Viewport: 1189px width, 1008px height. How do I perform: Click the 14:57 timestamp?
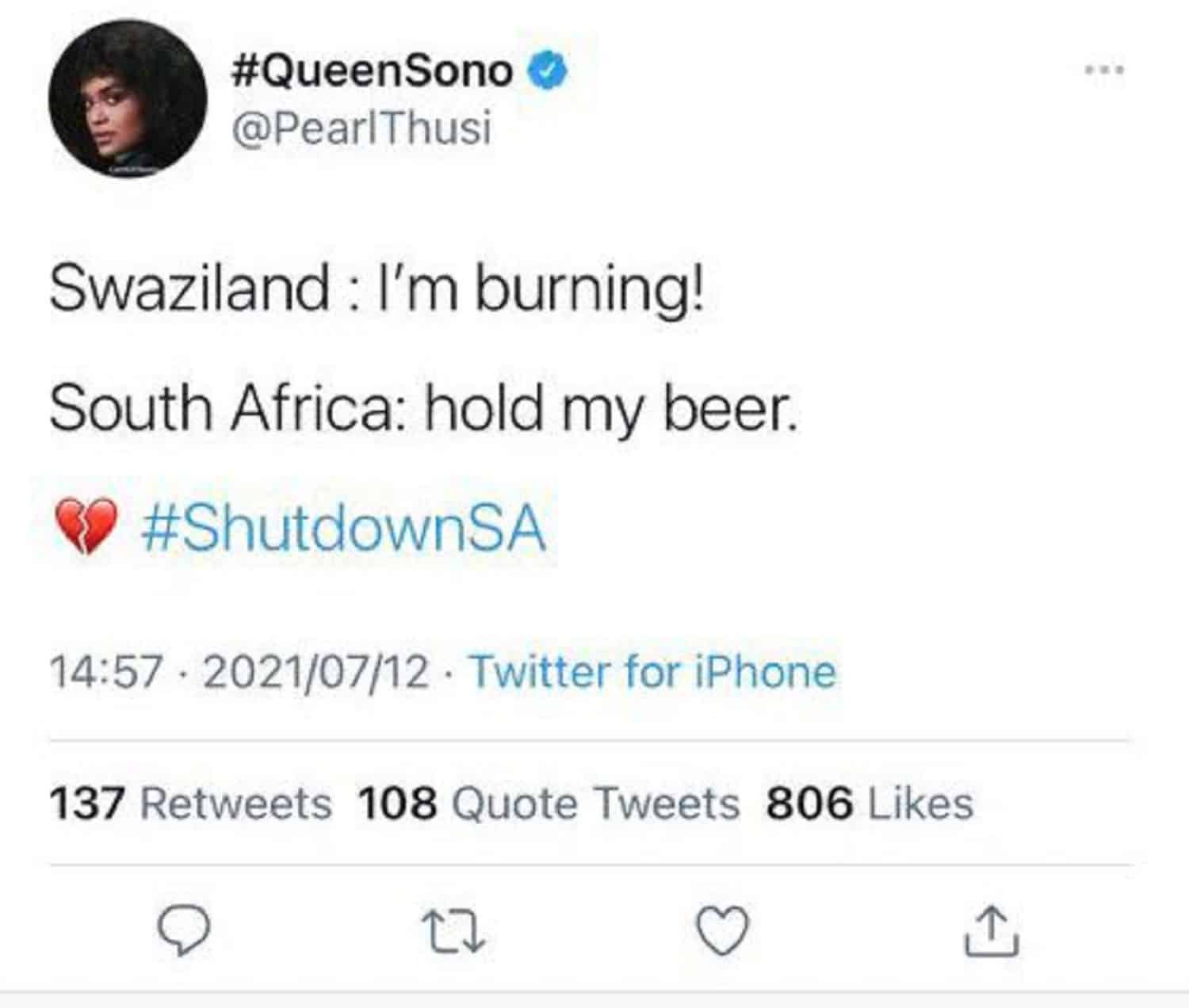coord(105,672)
